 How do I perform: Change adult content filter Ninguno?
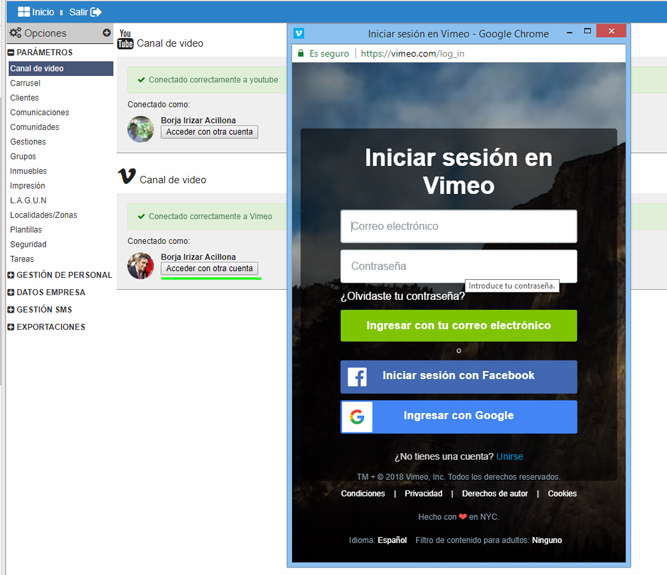[547, 540]
